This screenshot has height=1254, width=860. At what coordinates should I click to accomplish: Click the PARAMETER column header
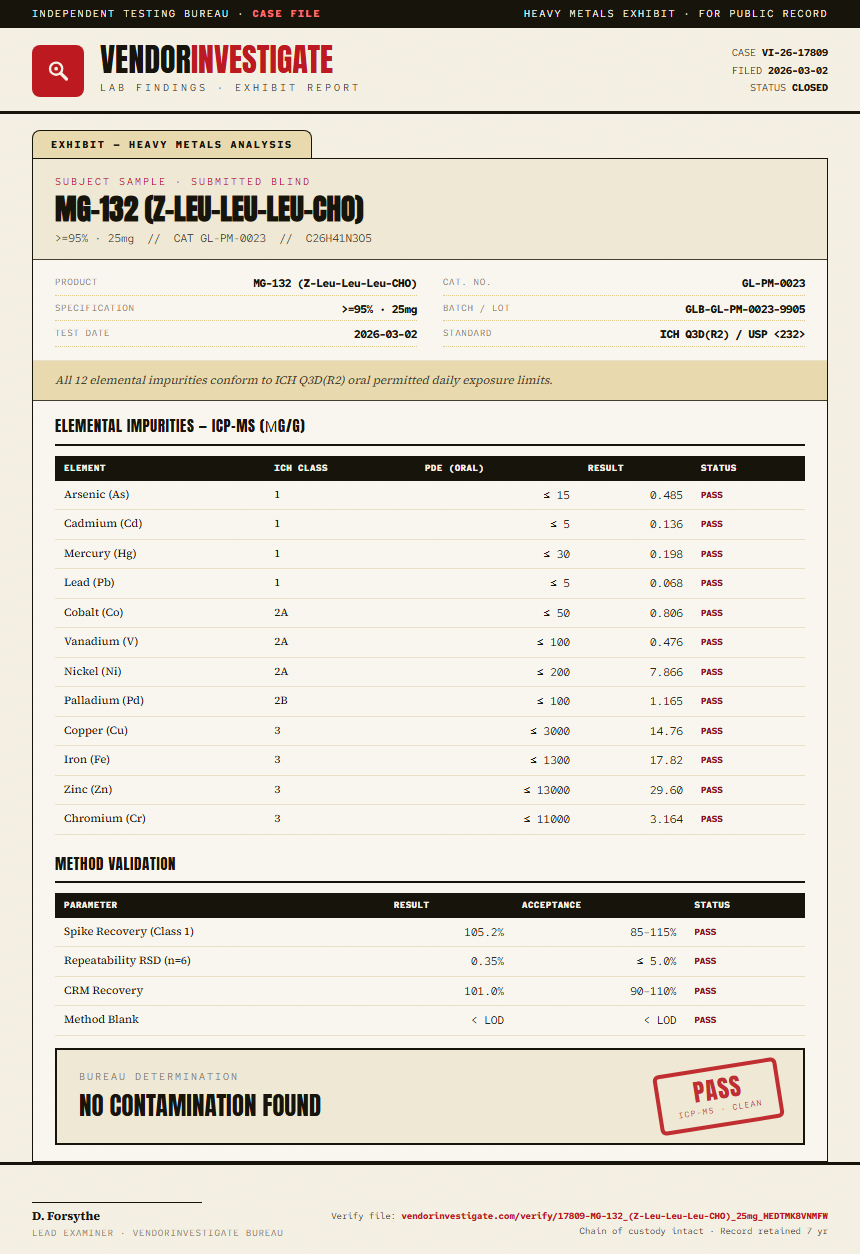pos(91,905)
